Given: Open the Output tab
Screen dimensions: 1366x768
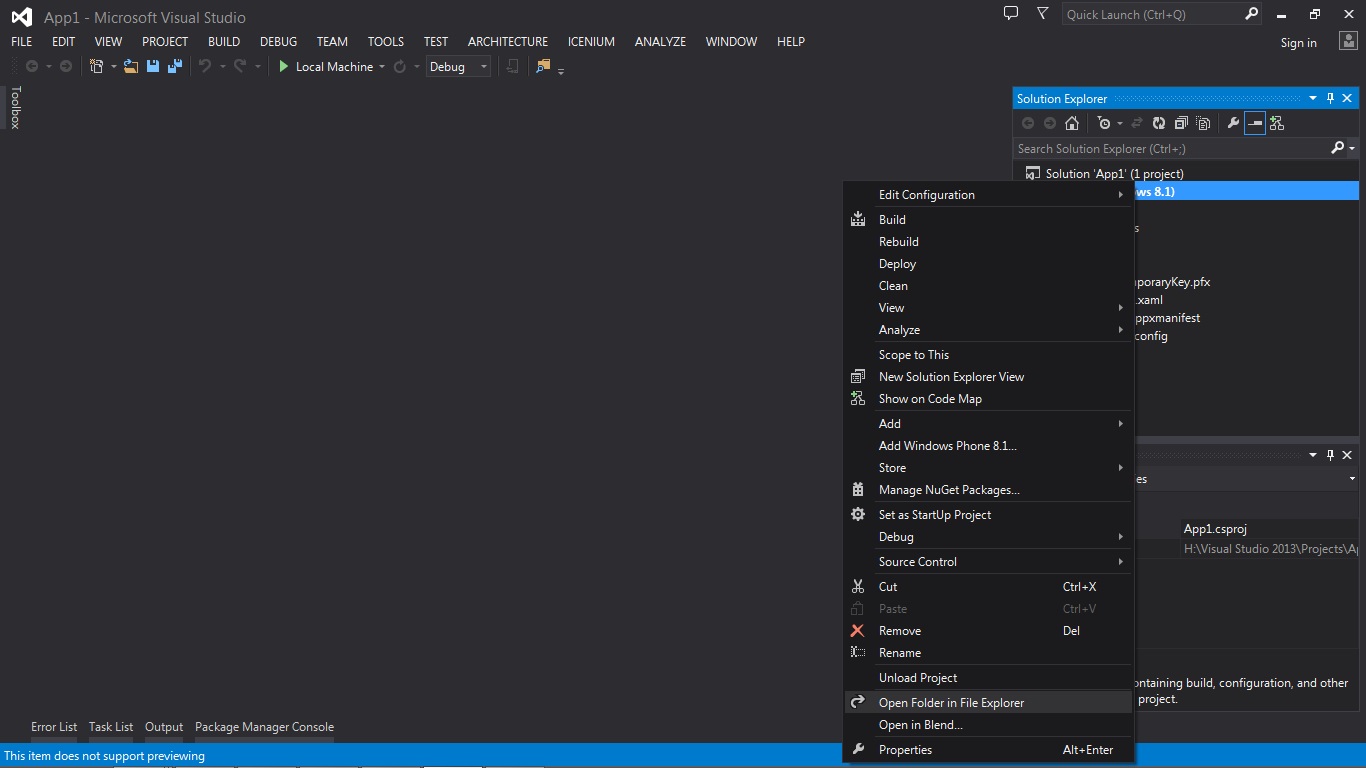Looking at the screenshot, I should pyautogui.click(x=164, y=727).
